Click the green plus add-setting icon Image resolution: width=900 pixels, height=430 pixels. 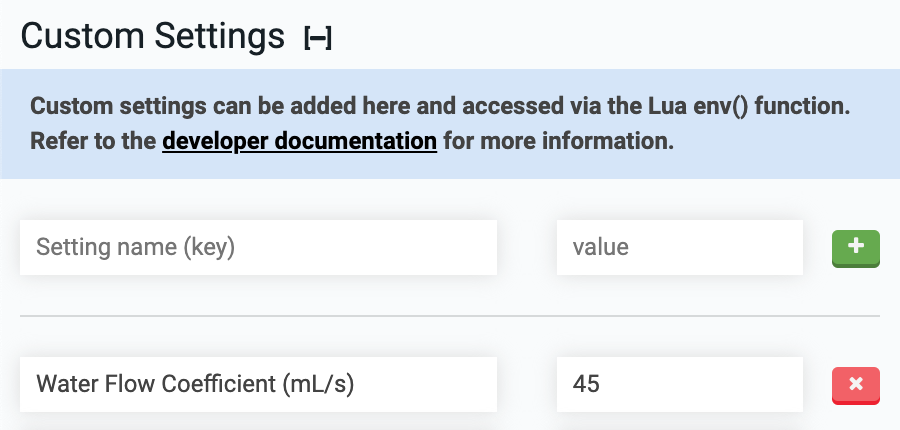(855, 248)
